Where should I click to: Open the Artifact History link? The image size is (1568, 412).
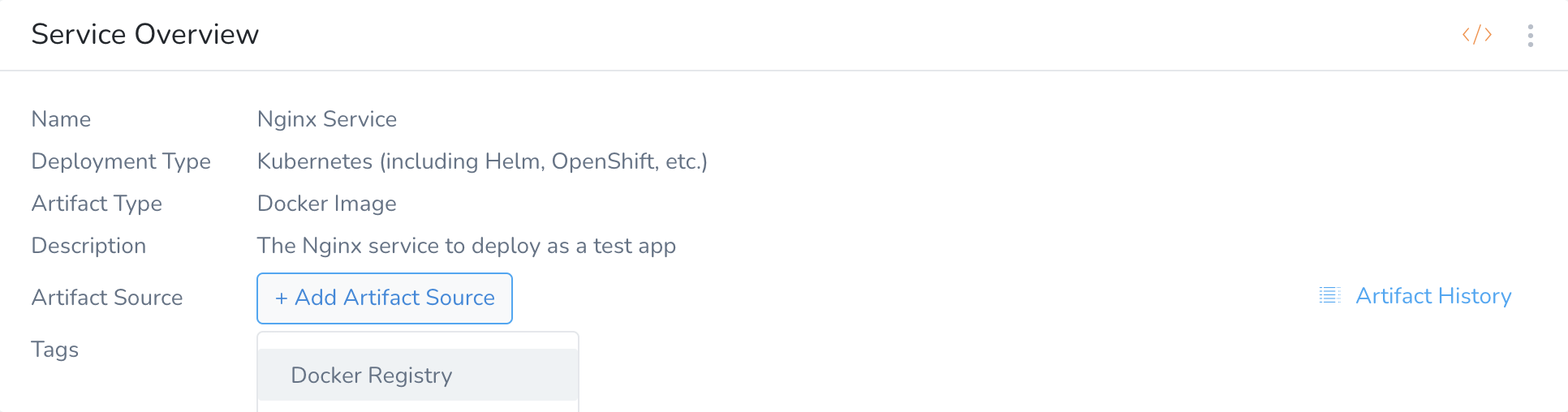point(1433,296)
